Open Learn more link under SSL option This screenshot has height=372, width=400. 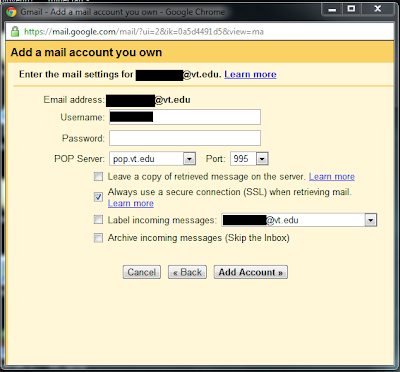(131, 203)
